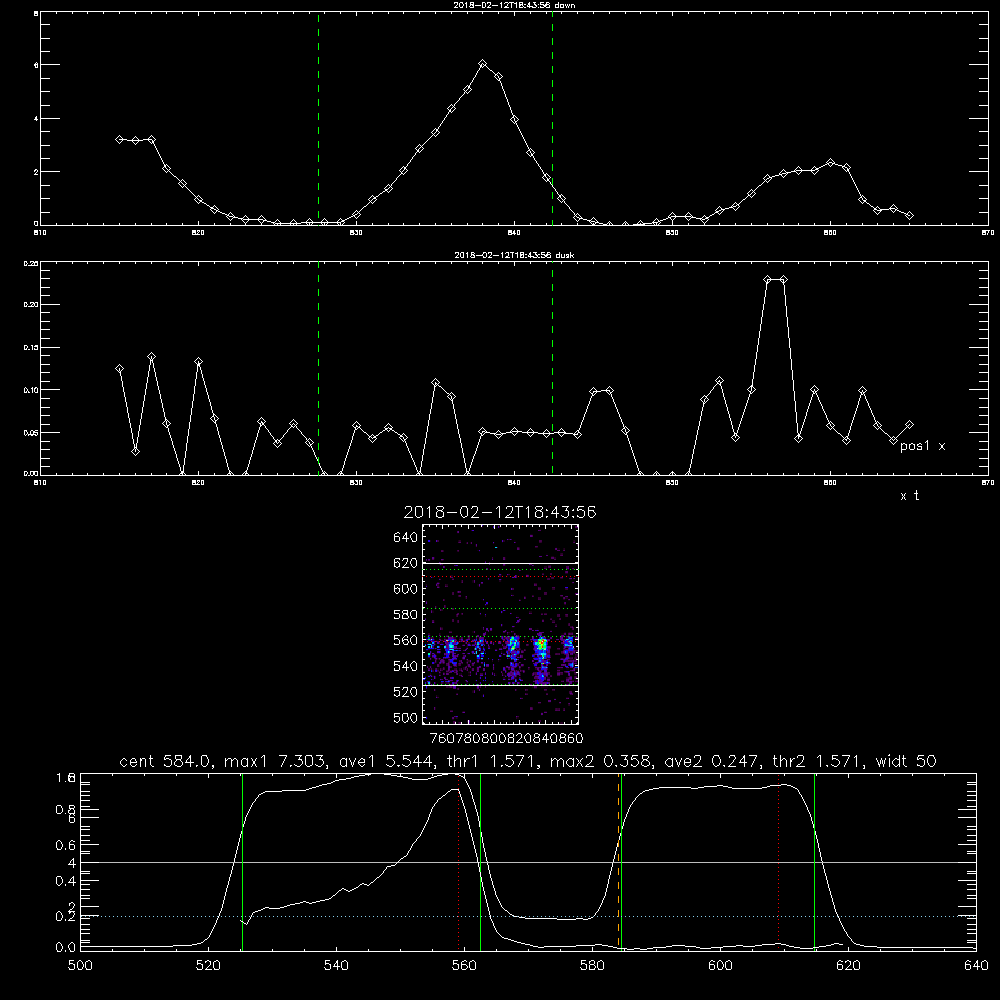Click the first diamond marker of dawn curve
The width and height of the screenshot is (1000, 1000).
[x=119, y=139]
